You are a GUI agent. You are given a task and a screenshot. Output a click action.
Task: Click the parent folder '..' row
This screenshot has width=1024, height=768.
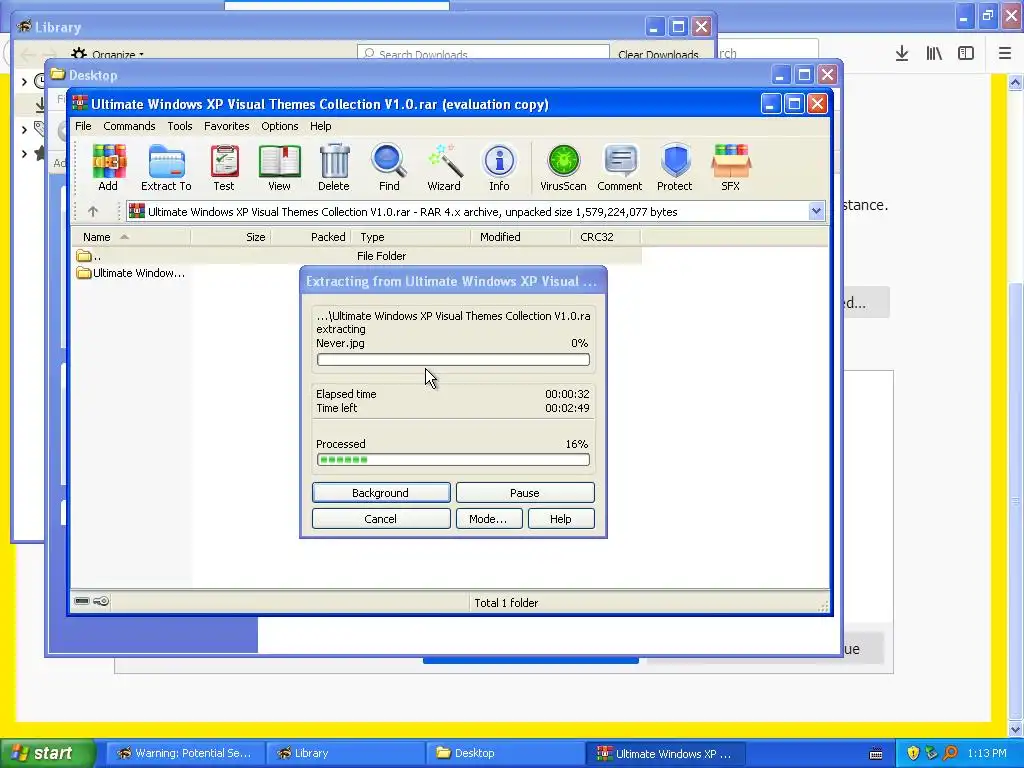click(356, 256)
